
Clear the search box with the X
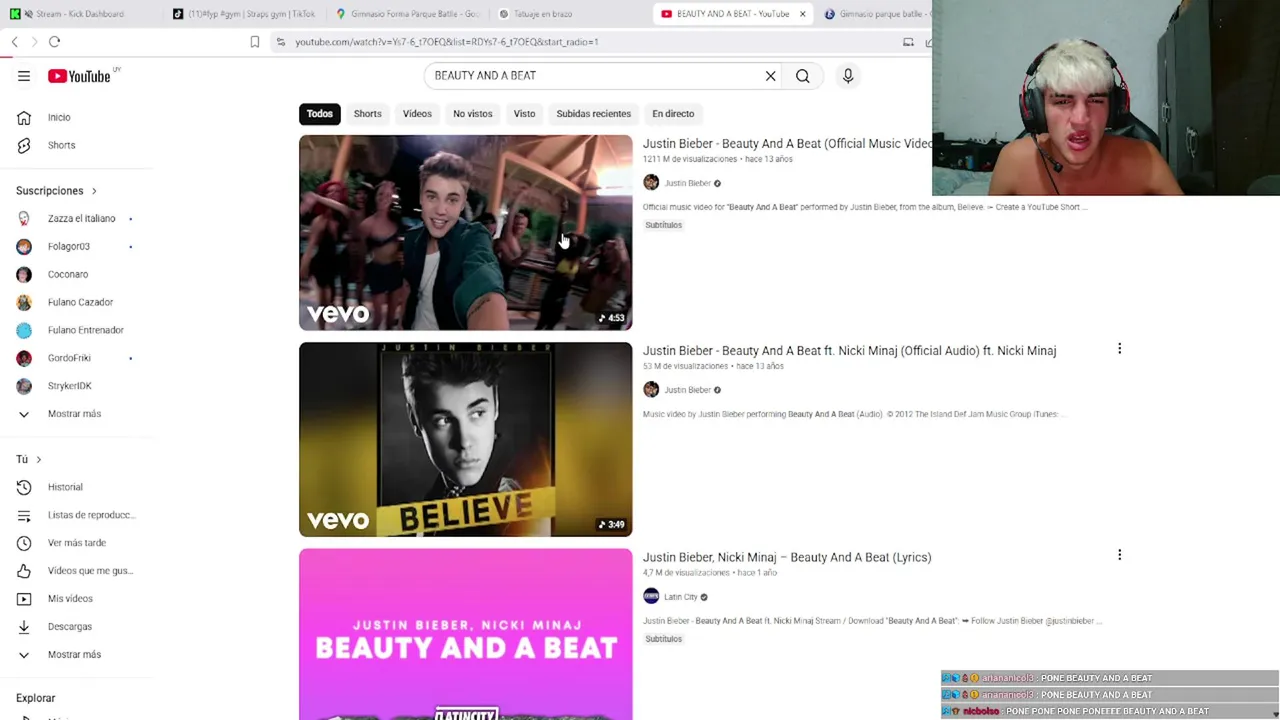click(x=771, y=76)
